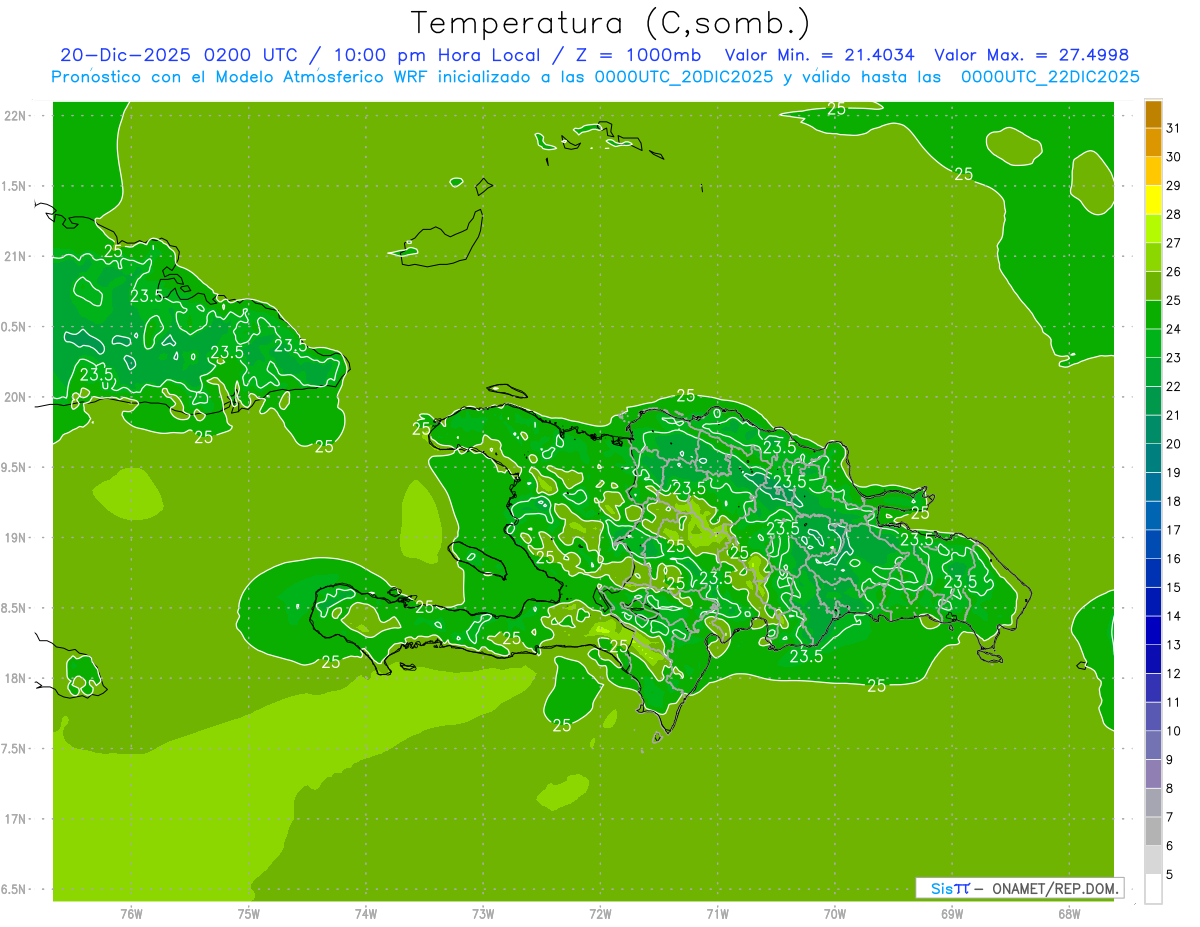Click the 72W longitude axis label
The image size is (1200, 927).
(600, 913)
